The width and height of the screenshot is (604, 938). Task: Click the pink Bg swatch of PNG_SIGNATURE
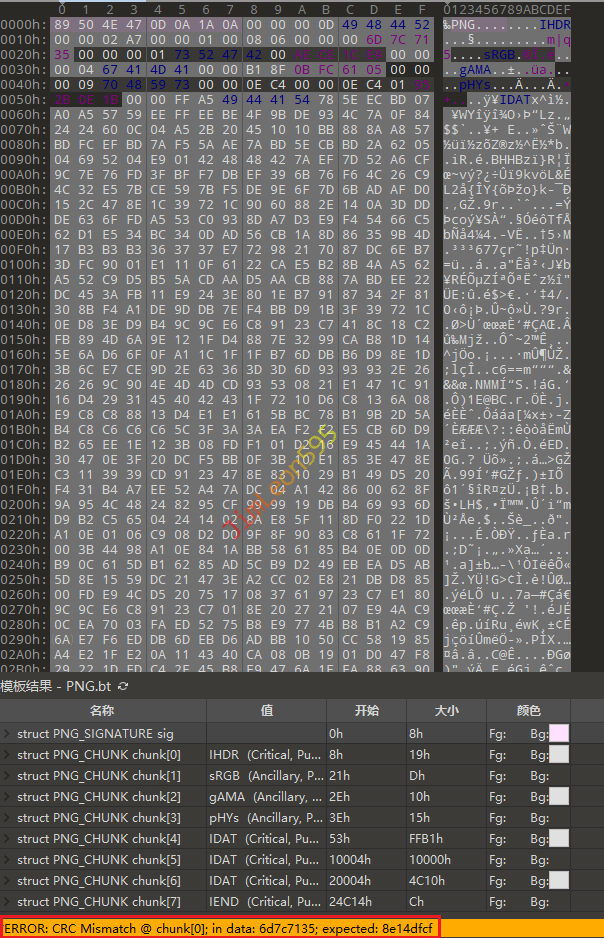[559, 734]
